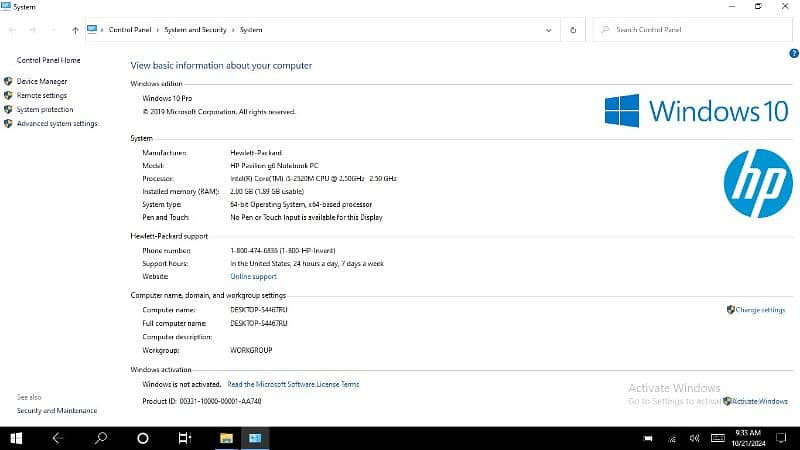Image resolution: width=800 pixels, height=450 pixels.
Task: Click Change settings for computer name
Action: click(759, 310)
